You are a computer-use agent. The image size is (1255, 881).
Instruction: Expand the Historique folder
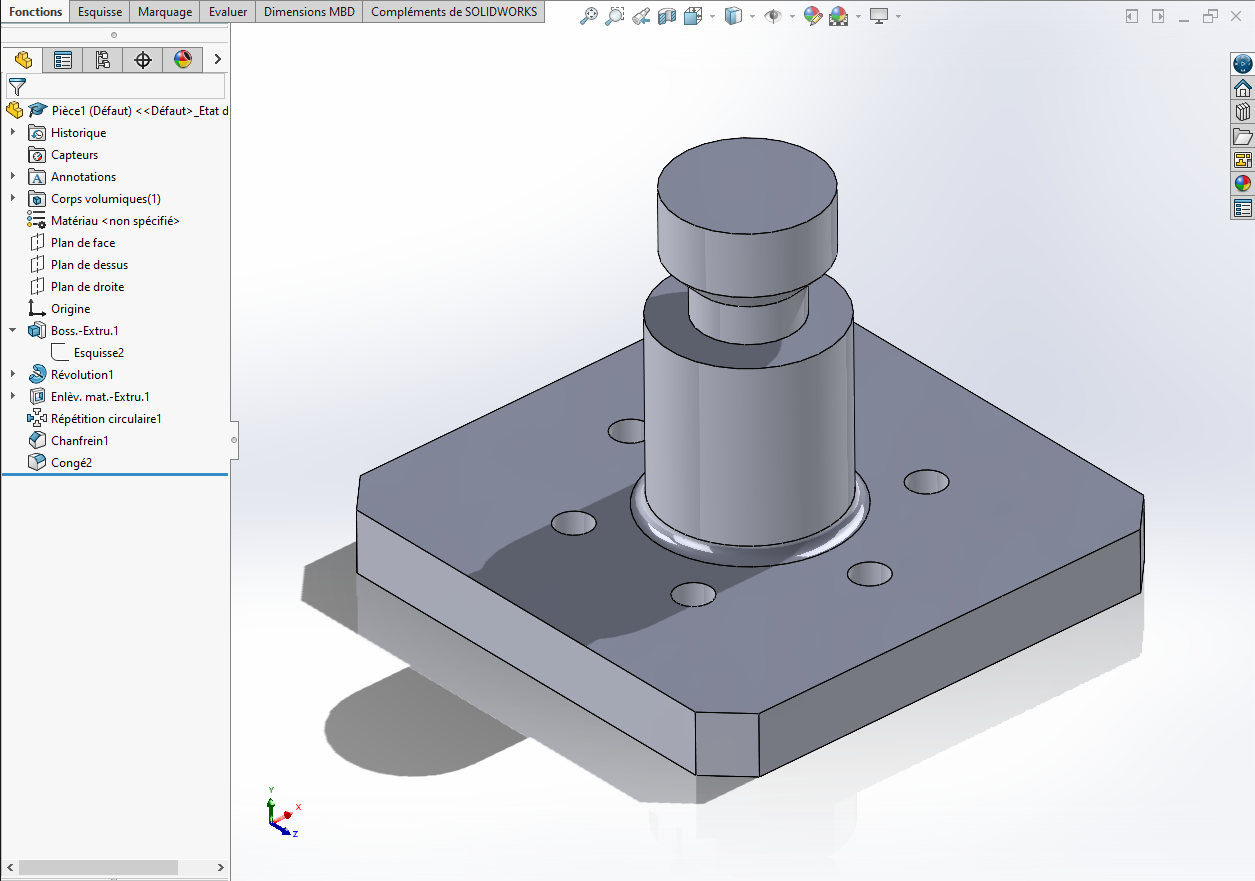coord(12,133)
